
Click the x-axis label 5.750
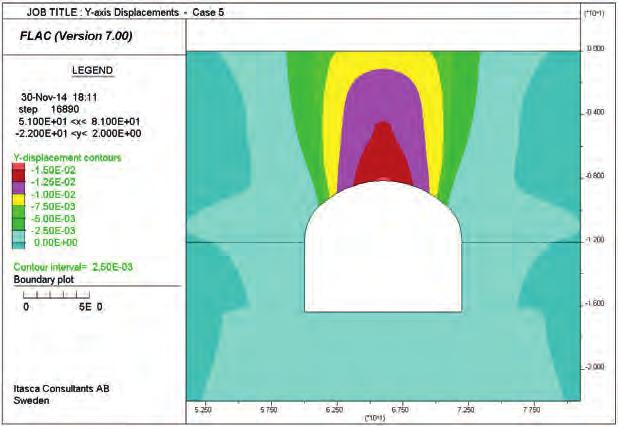[x=269, y=410]
